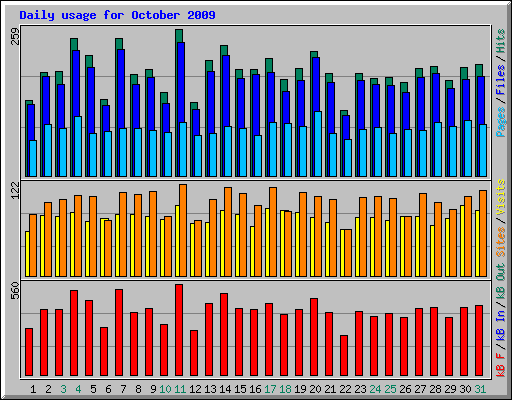Click the blue files bar for day 14

tap(226, 90)
